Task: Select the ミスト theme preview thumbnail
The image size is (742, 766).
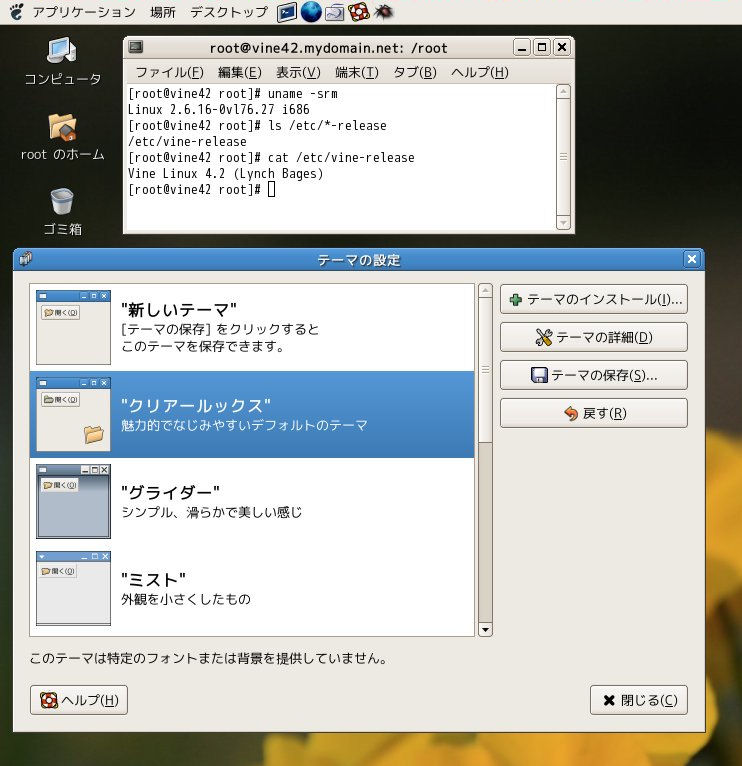Action: tap(73, 588)
